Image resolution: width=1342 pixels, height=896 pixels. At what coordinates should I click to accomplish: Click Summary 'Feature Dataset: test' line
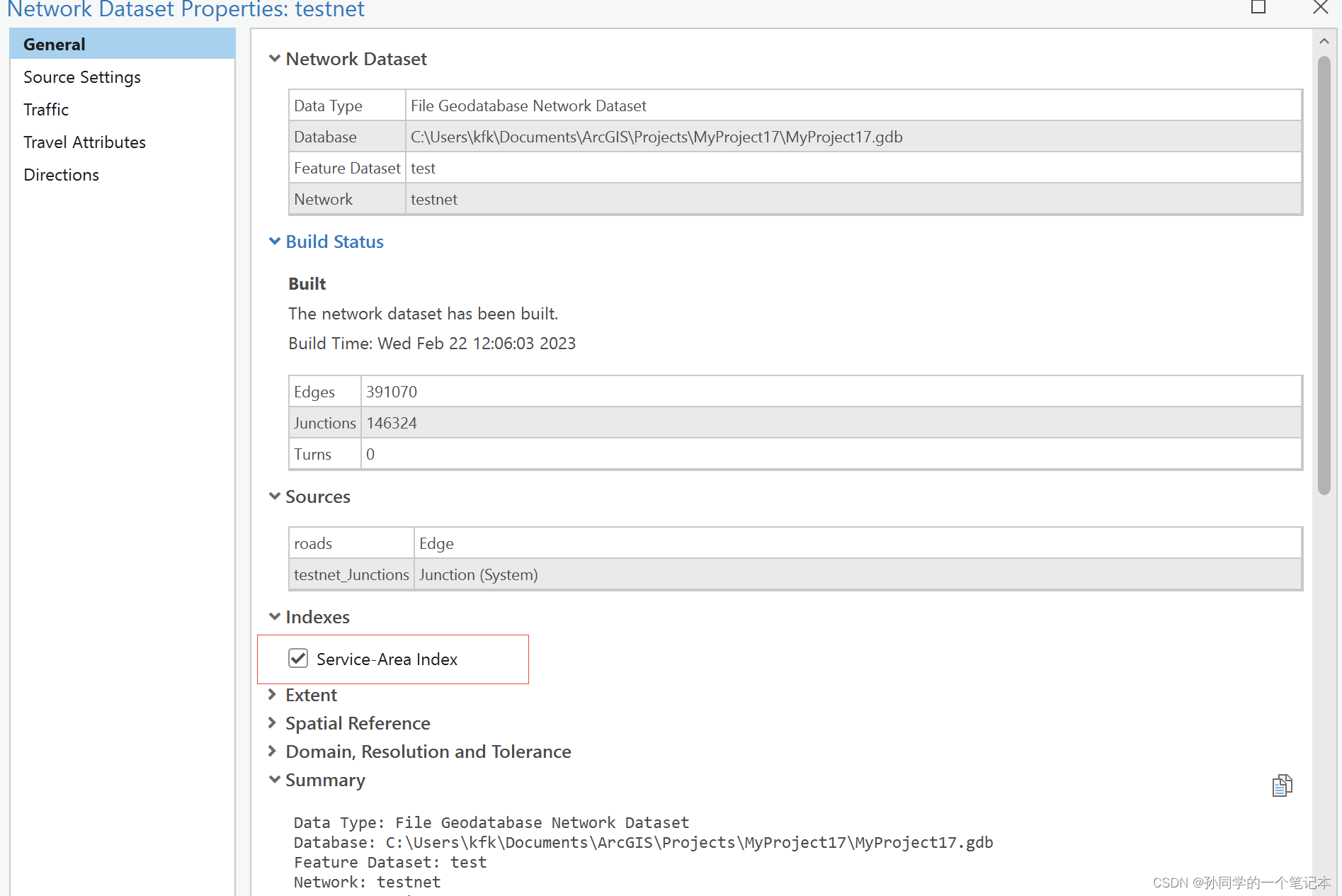(x=390, y=862)
